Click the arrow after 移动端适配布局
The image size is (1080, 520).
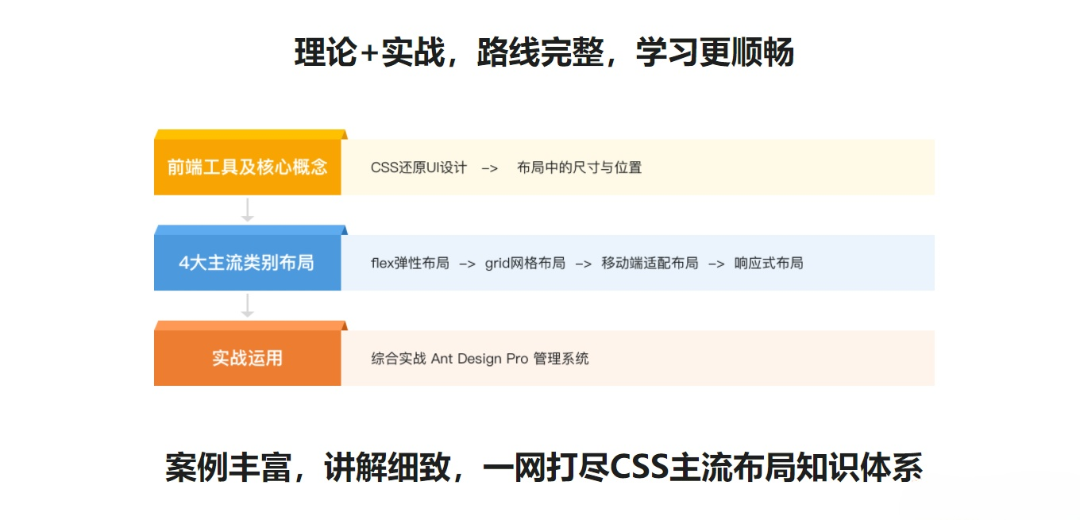pos(716,264)
